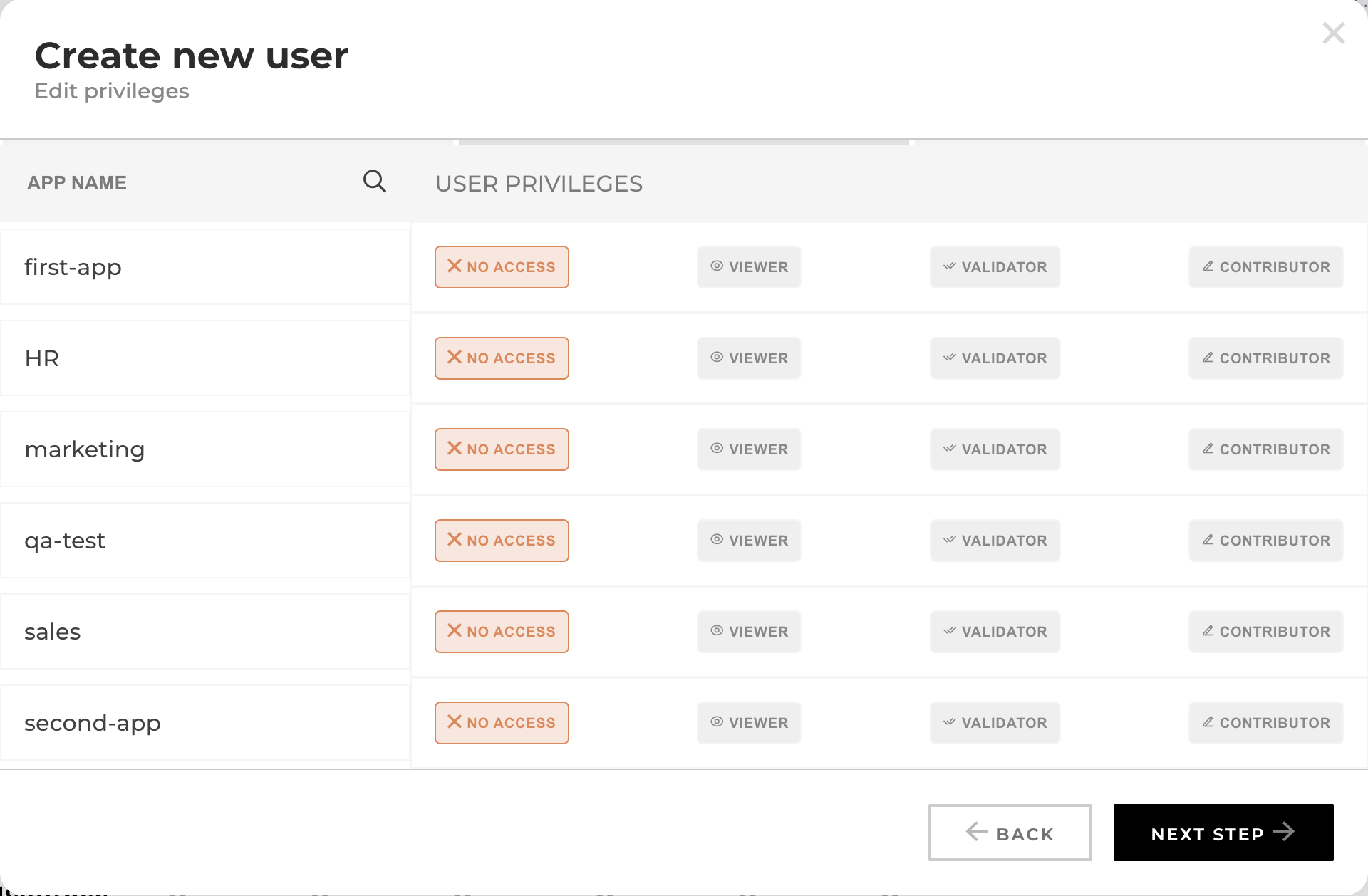Click the pencil icon on qa-test's Contributor button
Viewport: 1368px width, 896px height.
[1207, 540]
